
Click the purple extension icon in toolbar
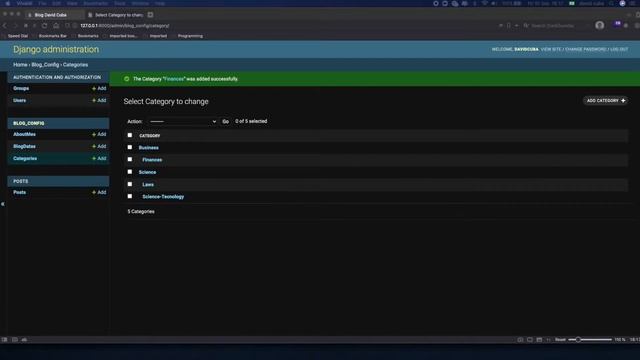(618, 24)
